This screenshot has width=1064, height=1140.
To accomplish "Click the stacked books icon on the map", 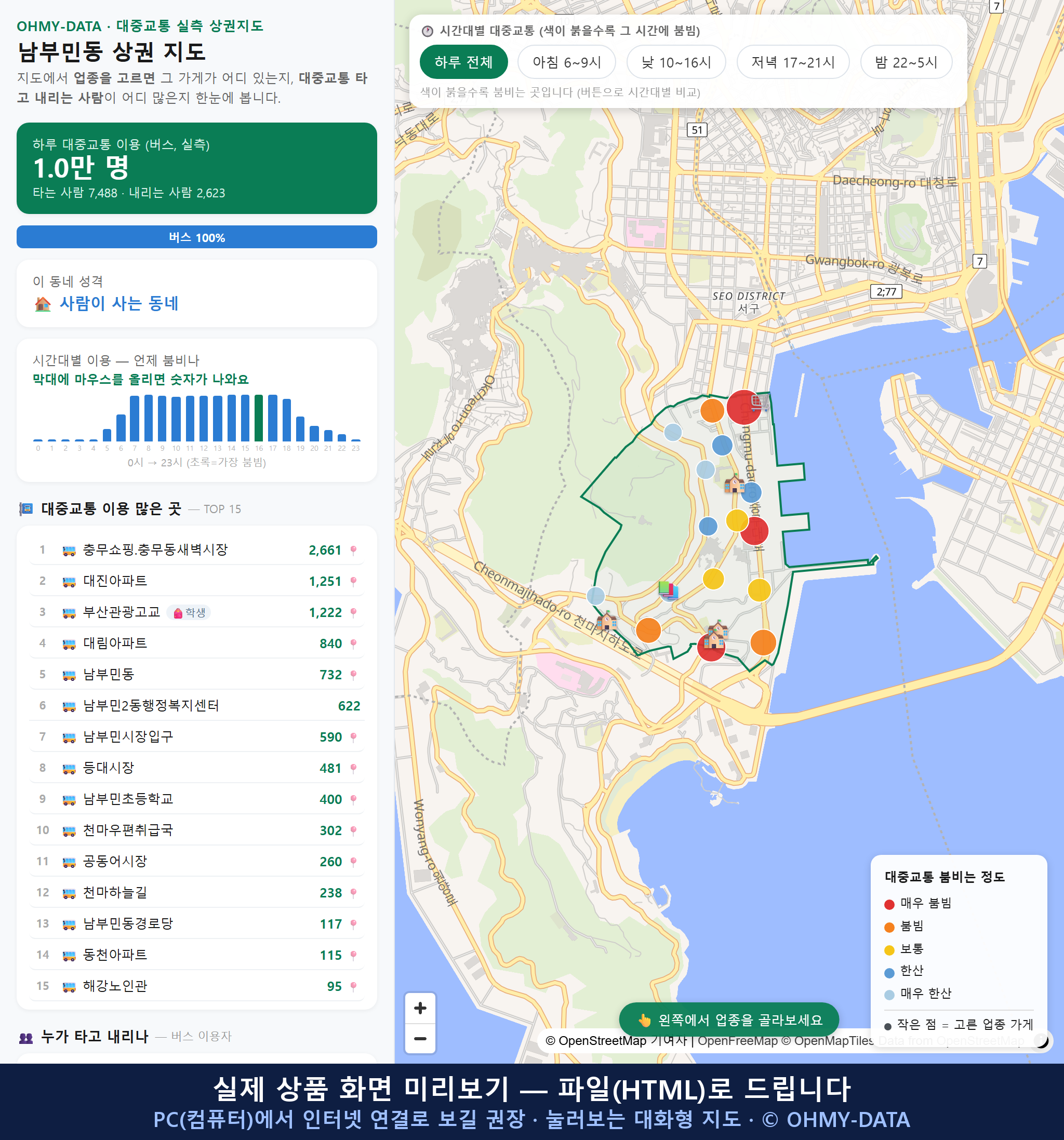I will click(668, 589).
